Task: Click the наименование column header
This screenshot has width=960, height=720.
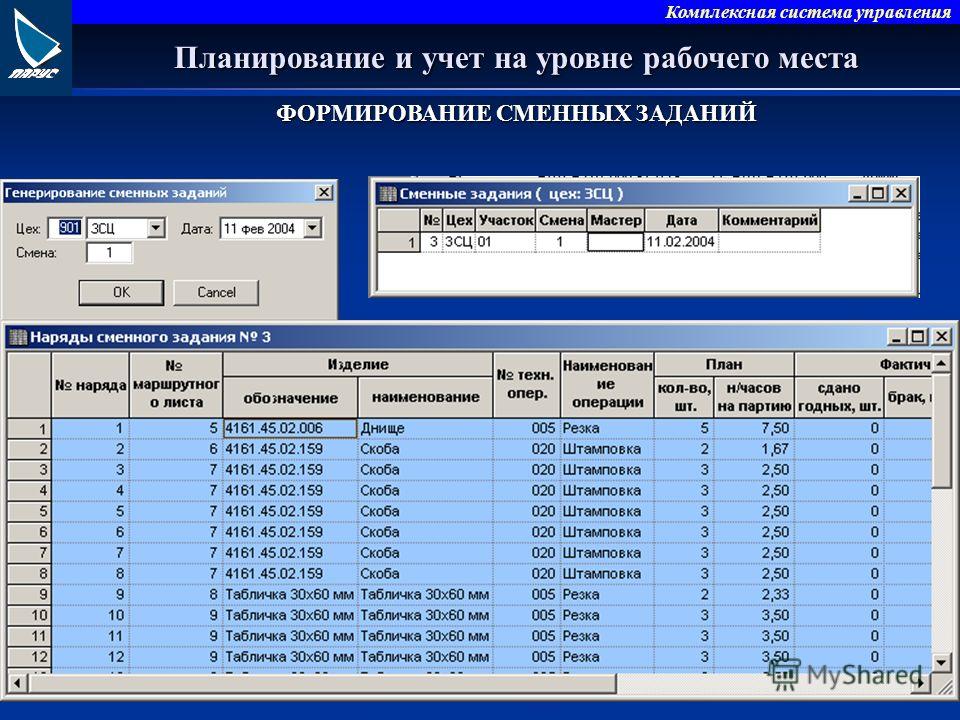Action: click(426, 397)
